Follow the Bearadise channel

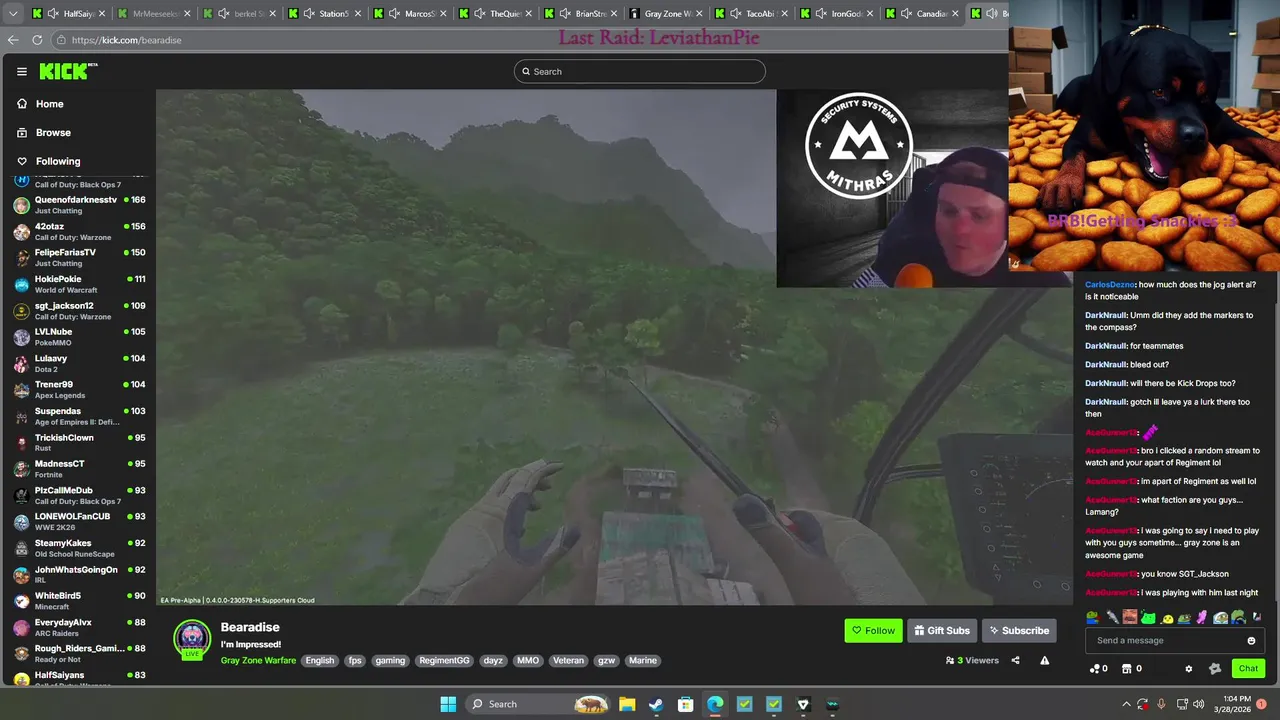pos(873,631)
